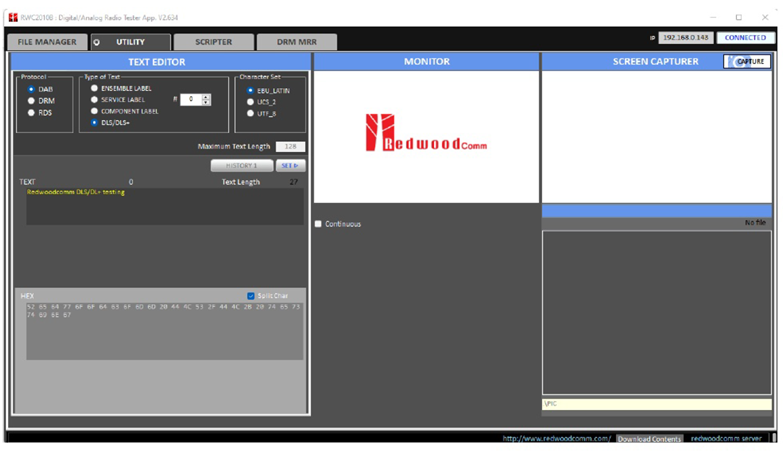
Task: Decrease the label number spinner value
Action: [206, 102]
